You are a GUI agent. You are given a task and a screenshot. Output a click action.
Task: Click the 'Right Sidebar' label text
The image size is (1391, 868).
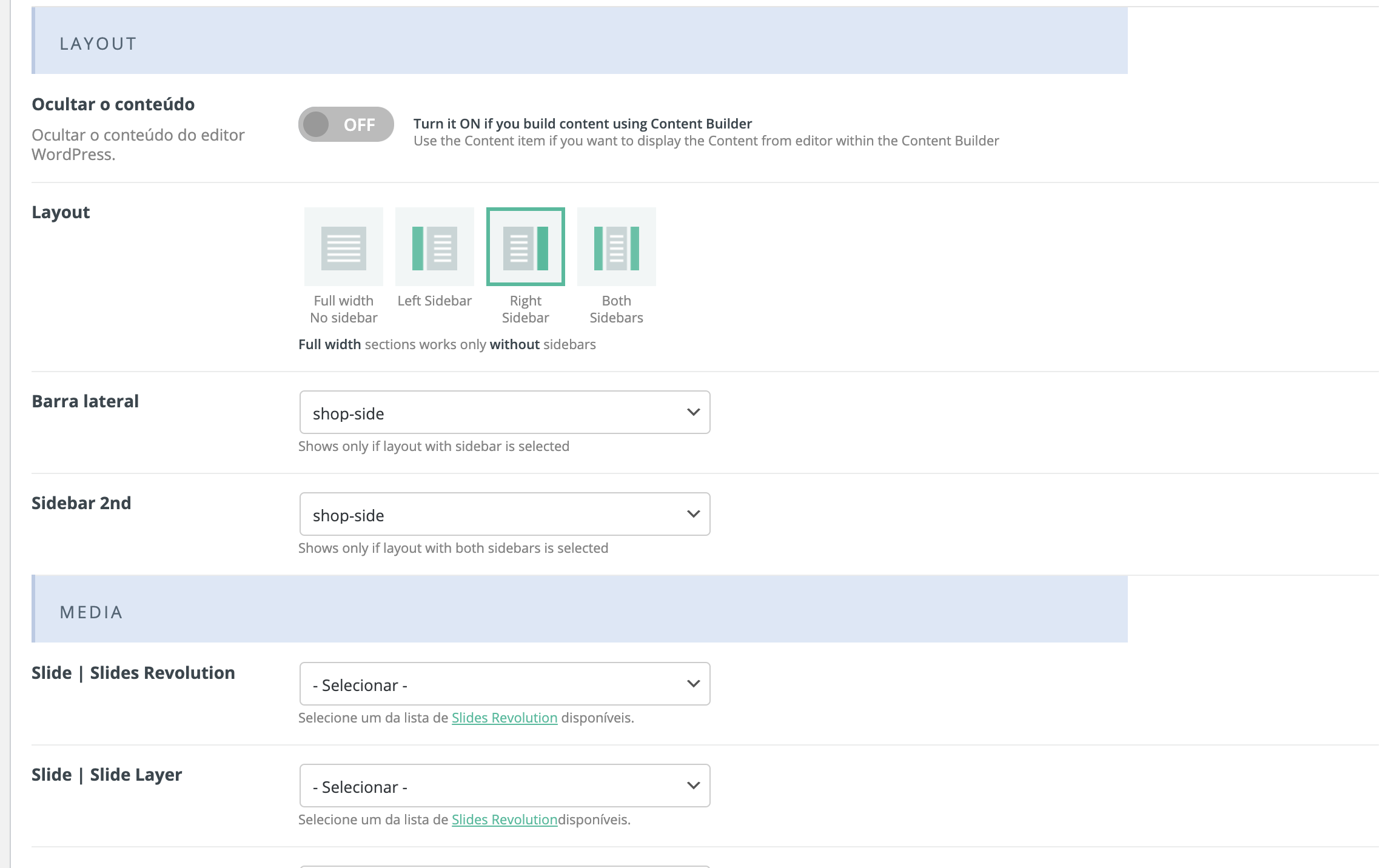(526, 309)
